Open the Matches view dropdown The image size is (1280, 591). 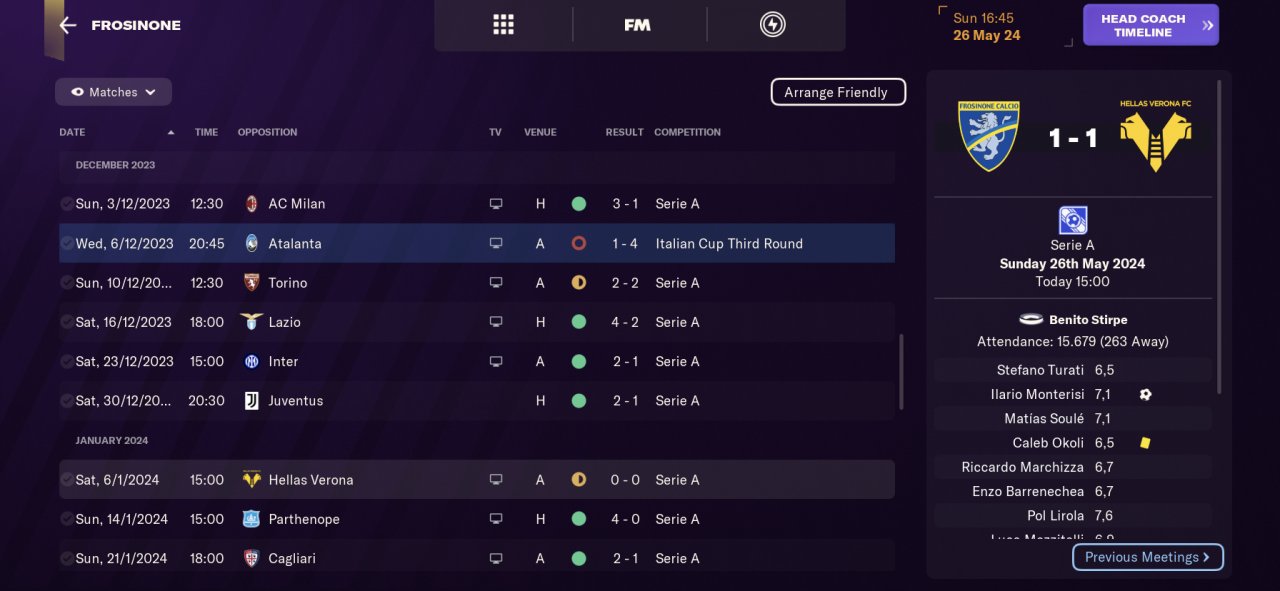[x=113, y=92]
